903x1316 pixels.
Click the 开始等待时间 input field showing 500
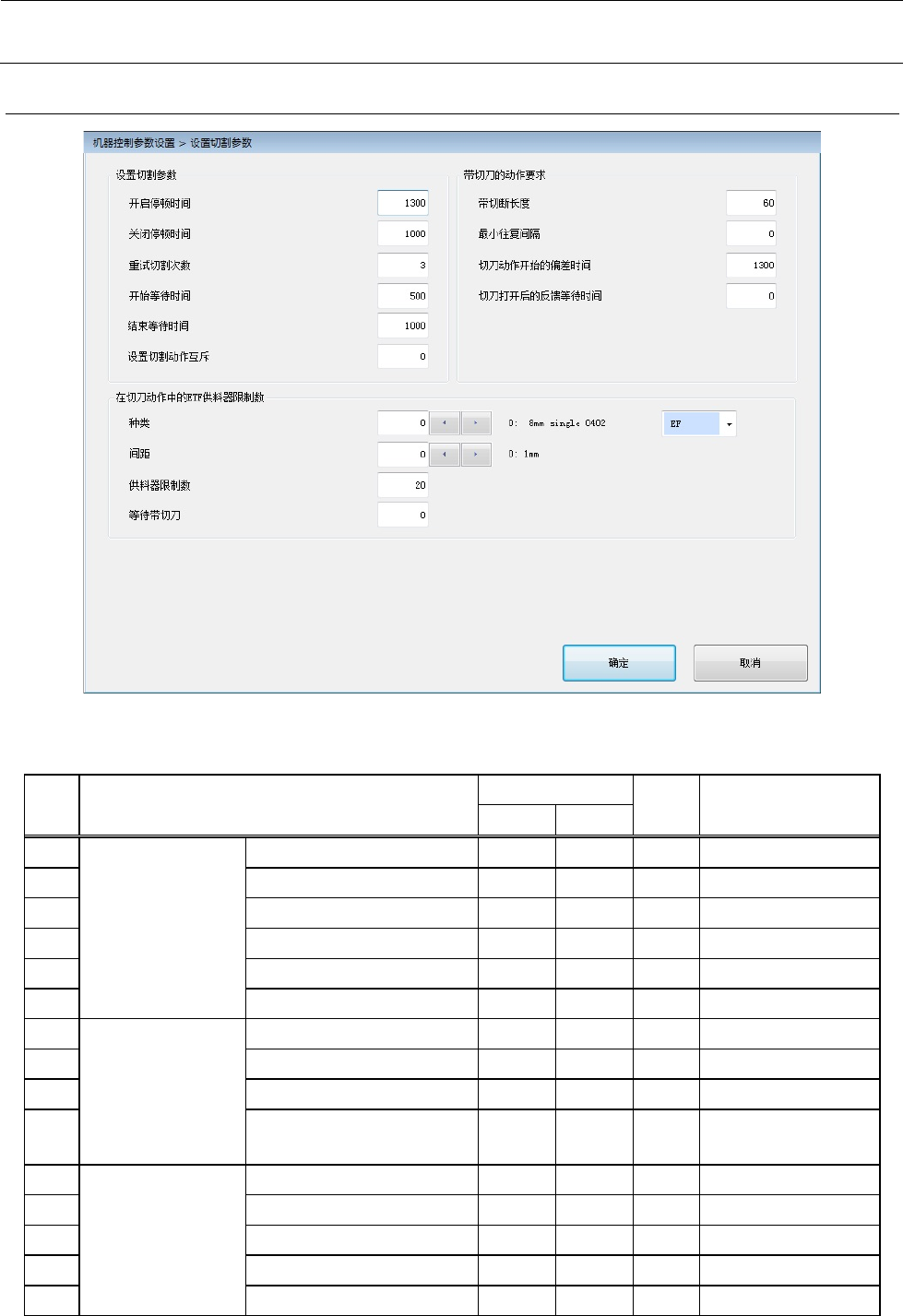(403, 296)
